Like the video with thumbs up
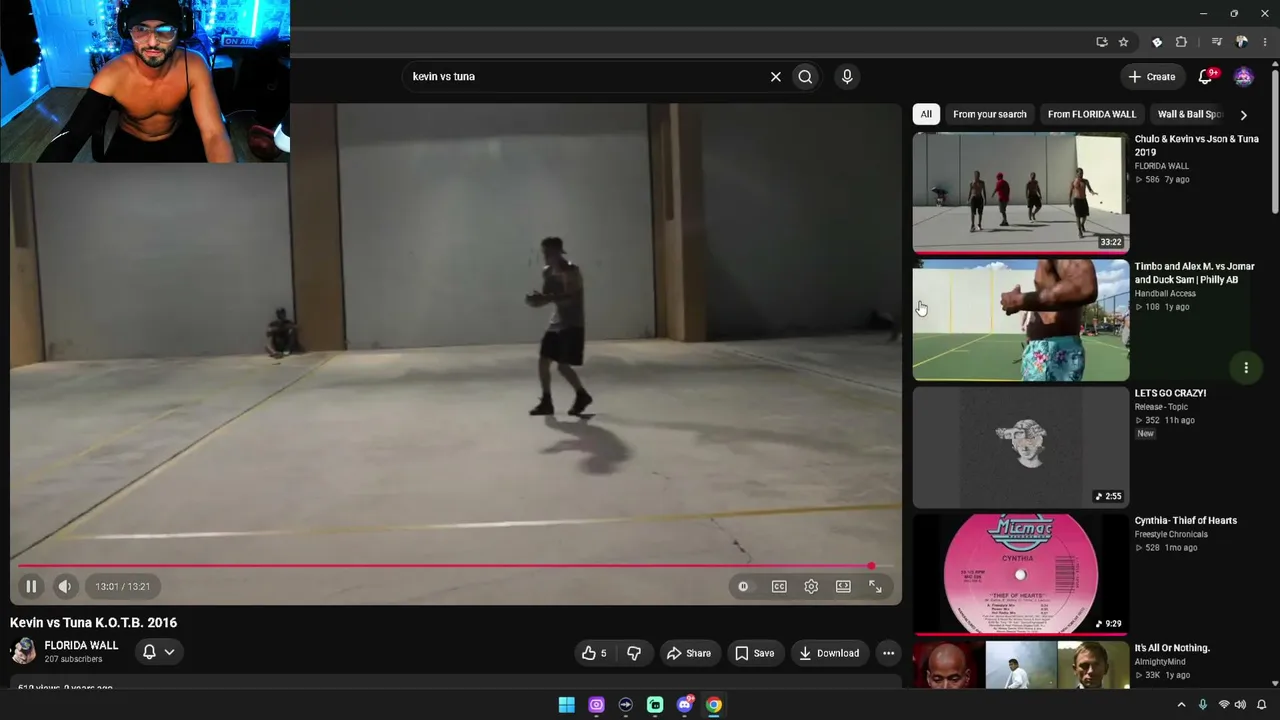 (x=594, y=653)
